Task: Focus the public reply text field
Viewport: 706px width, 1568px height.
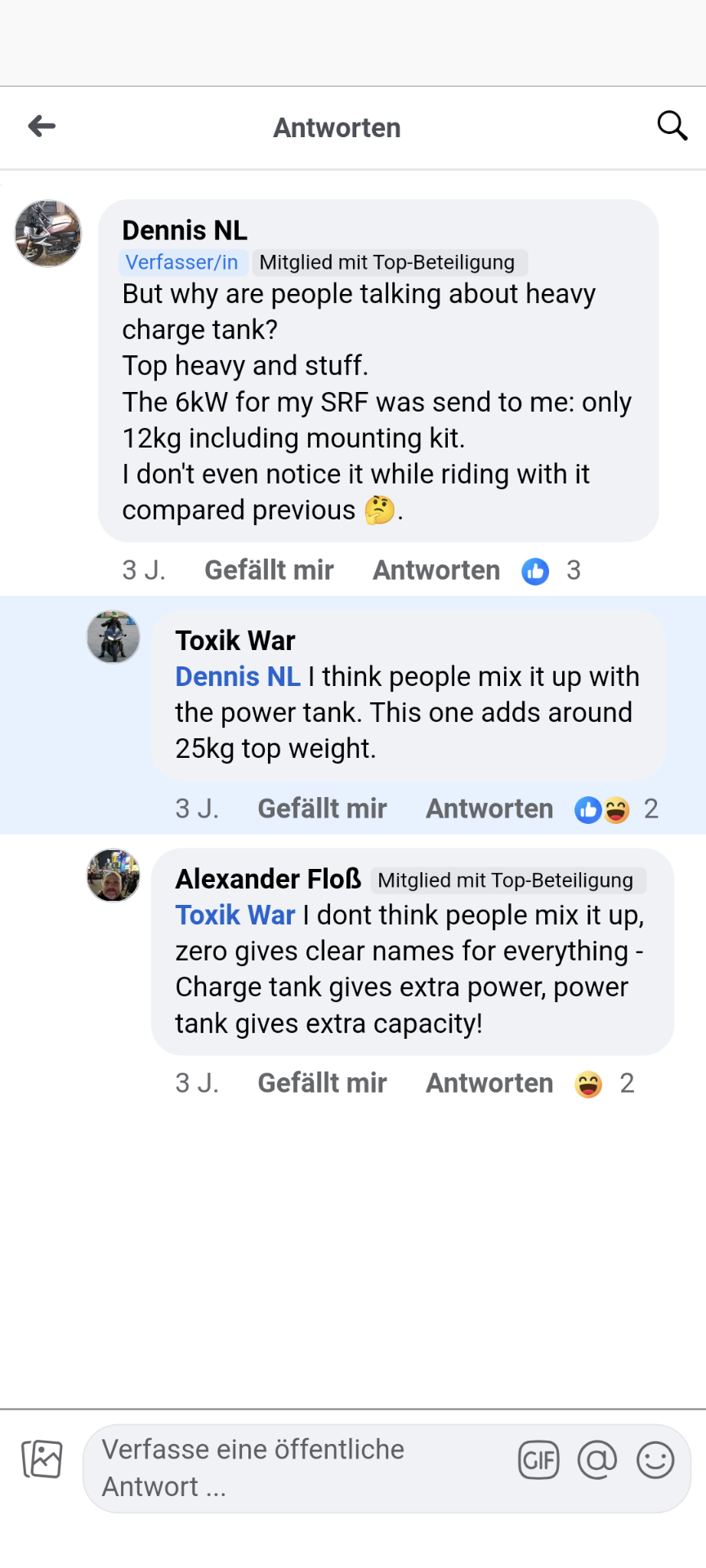Action: pos(294,1468)
